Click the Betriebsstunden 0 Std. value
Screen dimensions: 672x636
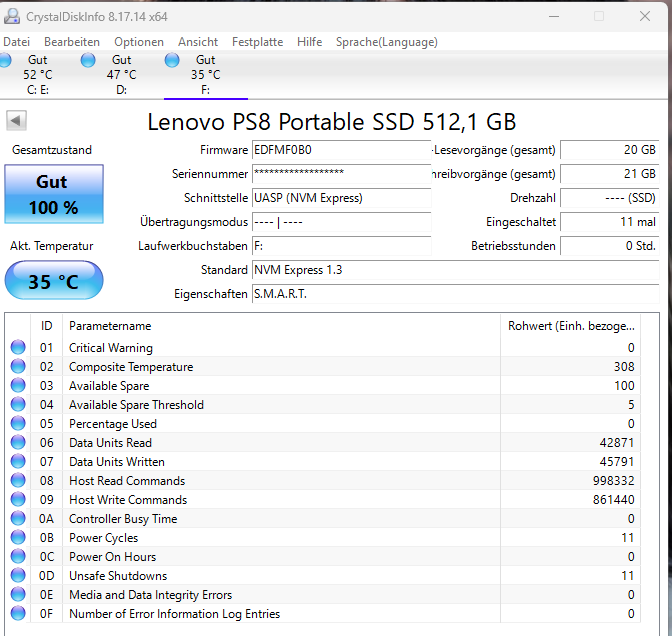(x=609, y=246)
